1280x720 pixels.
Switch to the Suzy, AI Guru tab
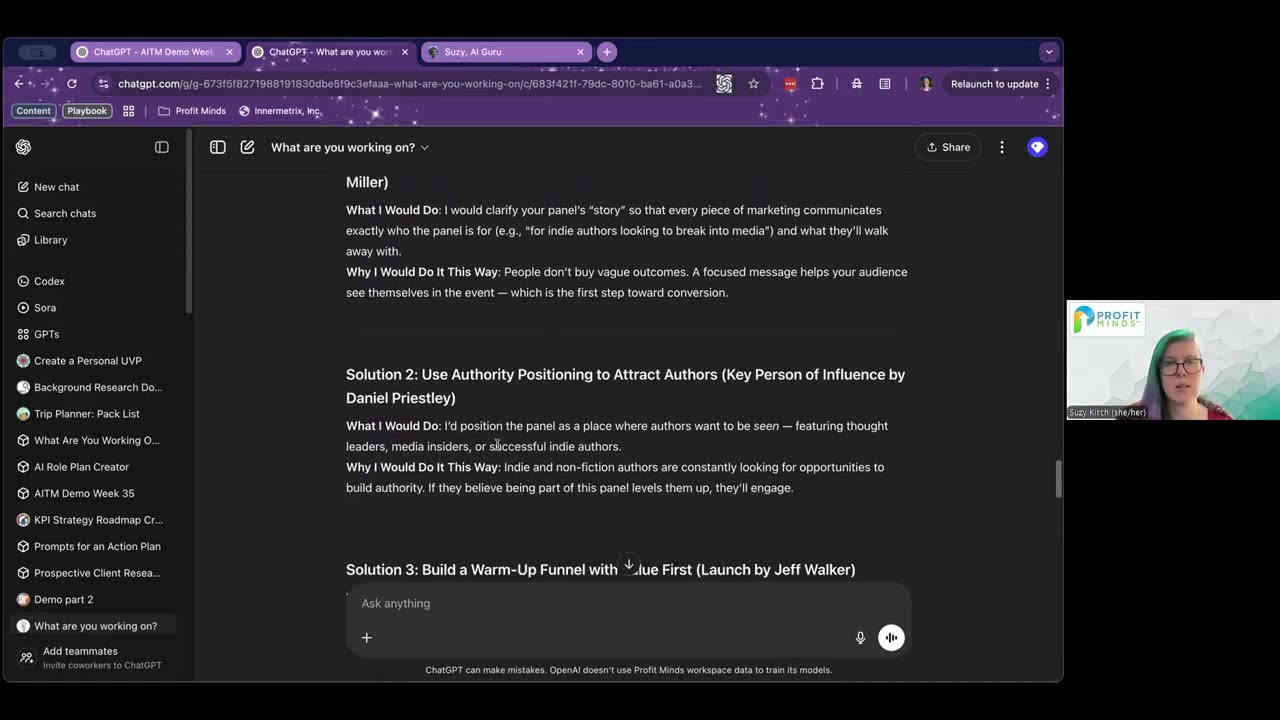(x=505, y=52)
